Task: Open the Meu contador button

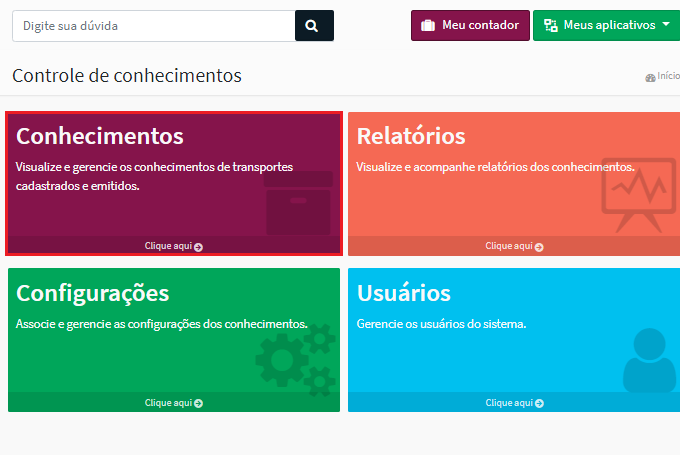Action: pos(470,26)
